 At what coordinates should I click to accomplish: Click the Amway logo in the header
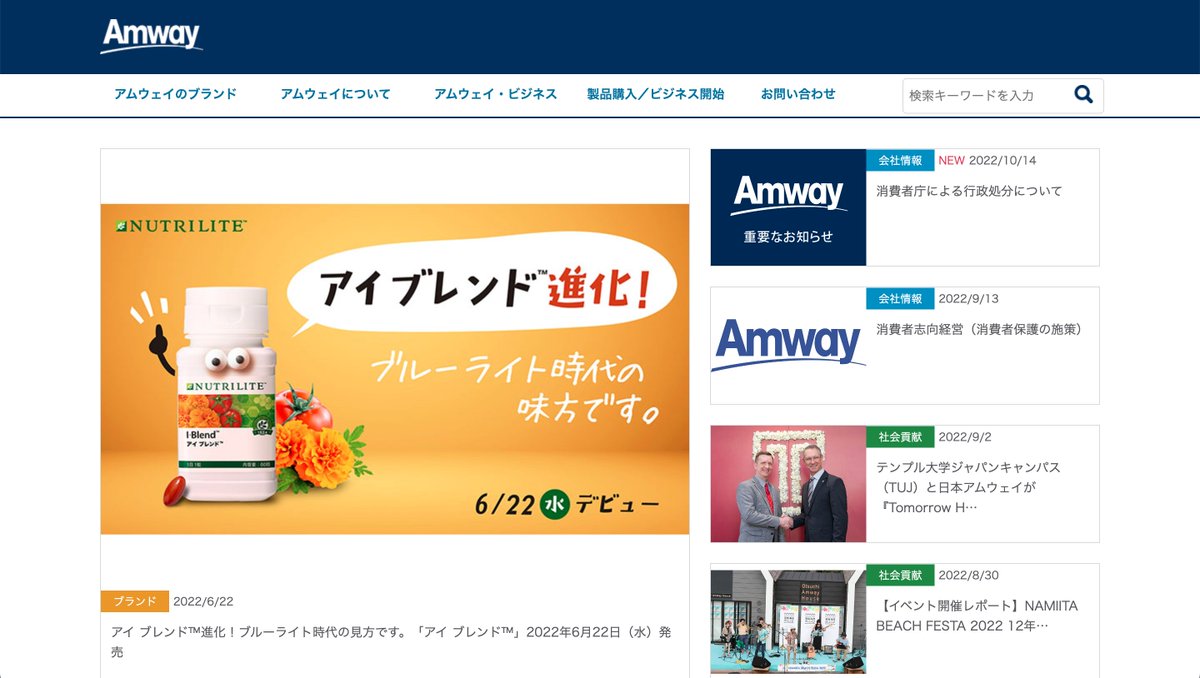point(152,36)
